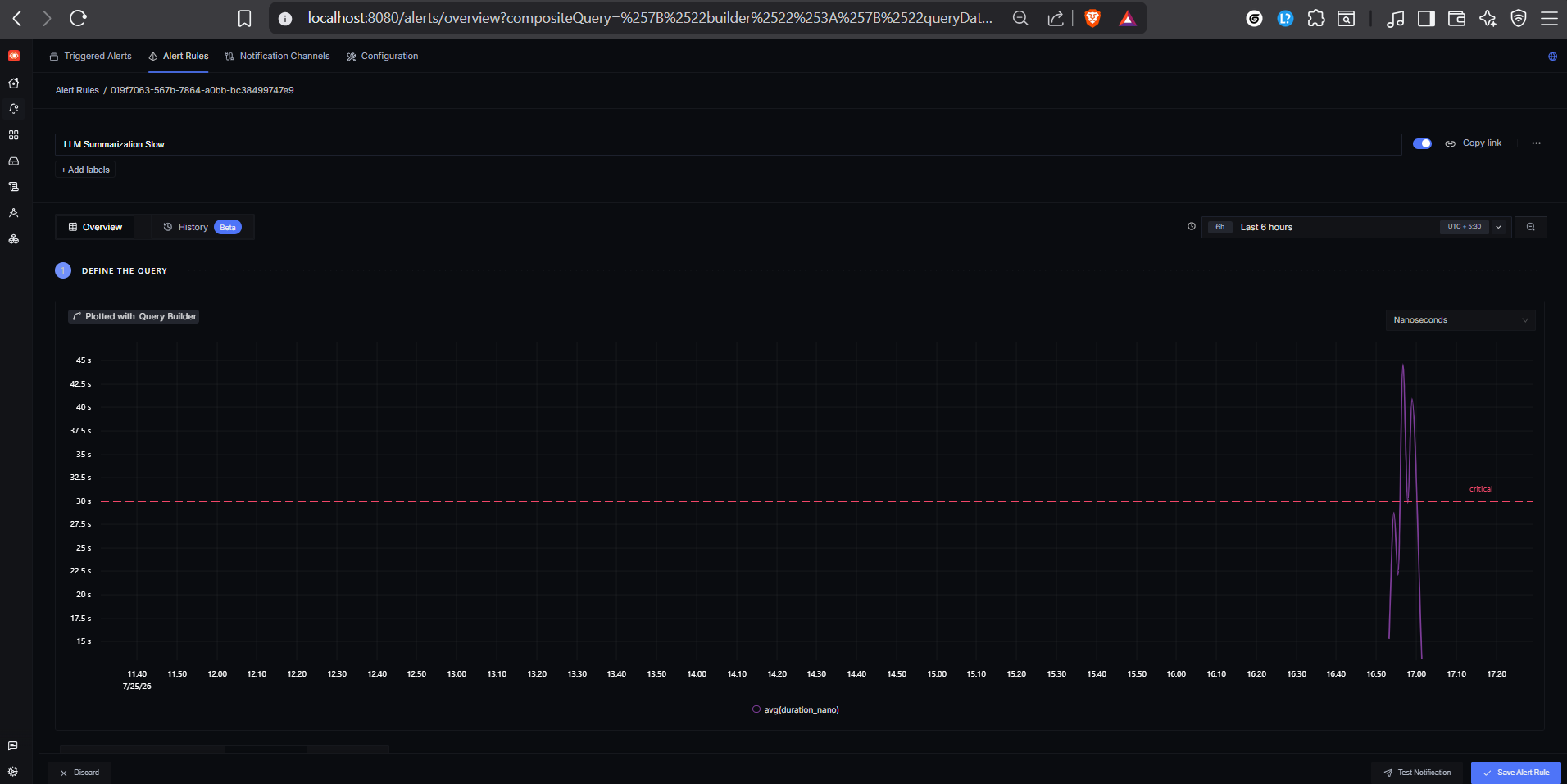1567x784 pixels.
Task: Click the site info icon in address bar
Action: click(x=284, y=18)
